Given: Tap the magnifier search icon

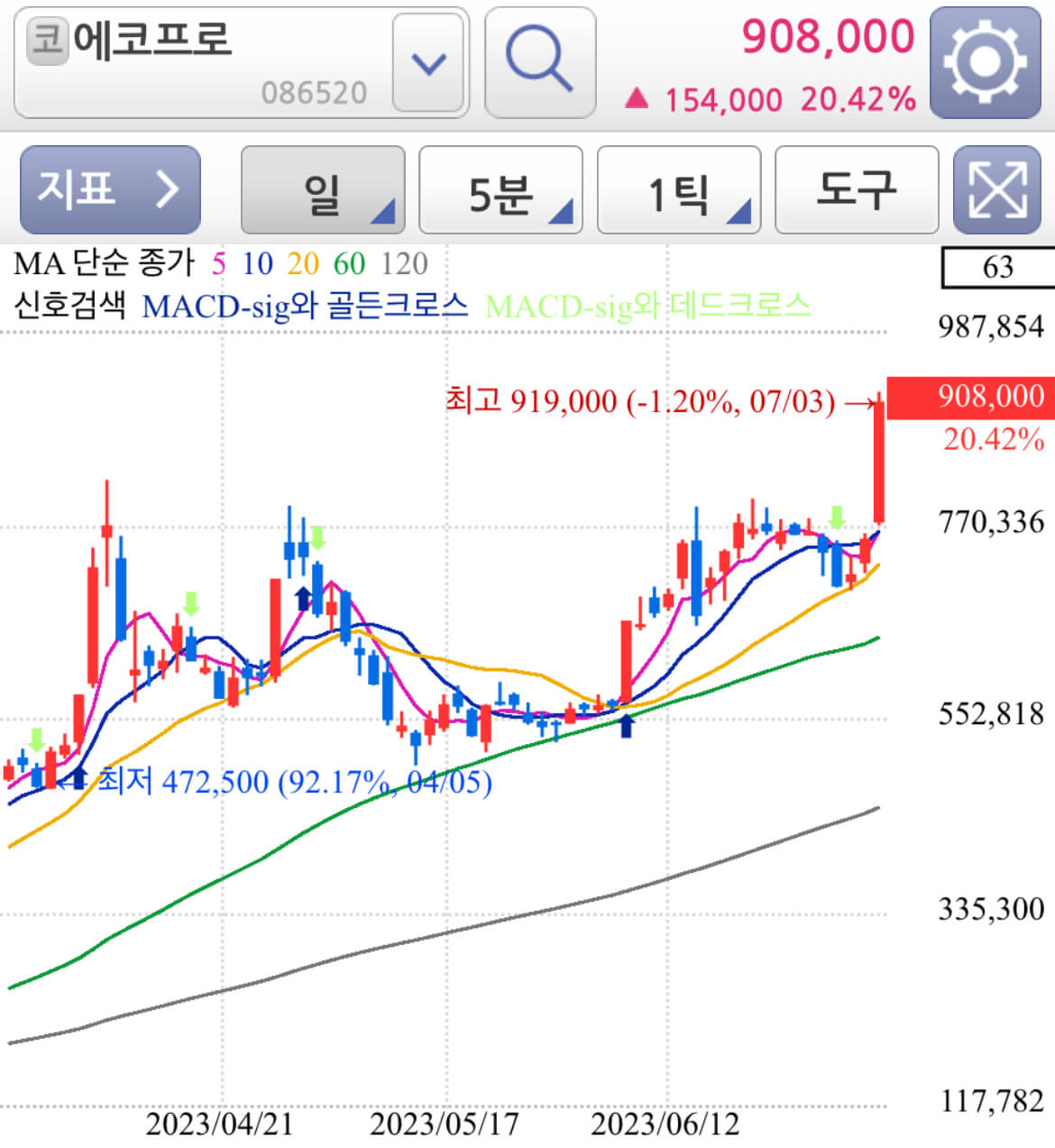Looking at the screenshot, I should click(x=539, y=62).
